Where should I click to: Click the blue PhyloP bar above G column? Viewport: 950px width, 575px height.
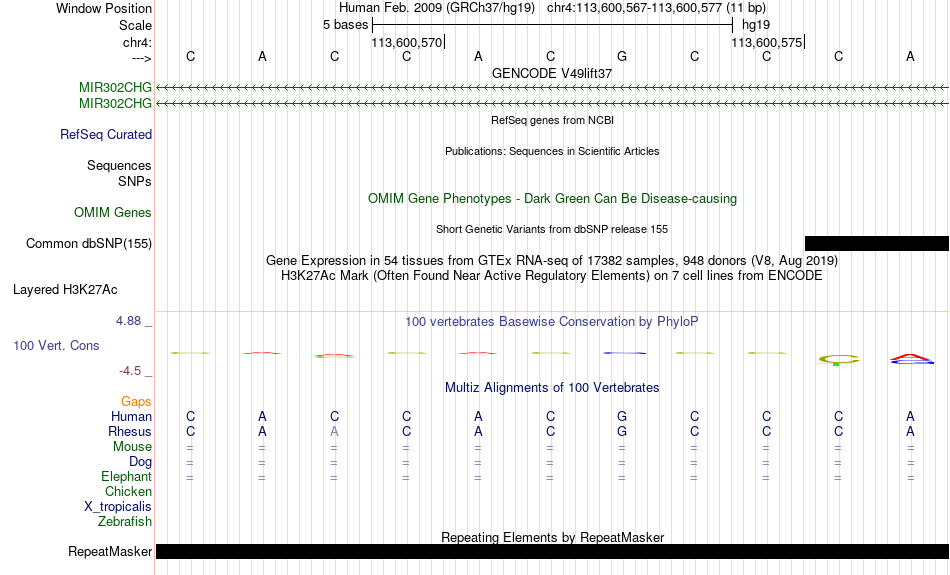tap(625, 353)
